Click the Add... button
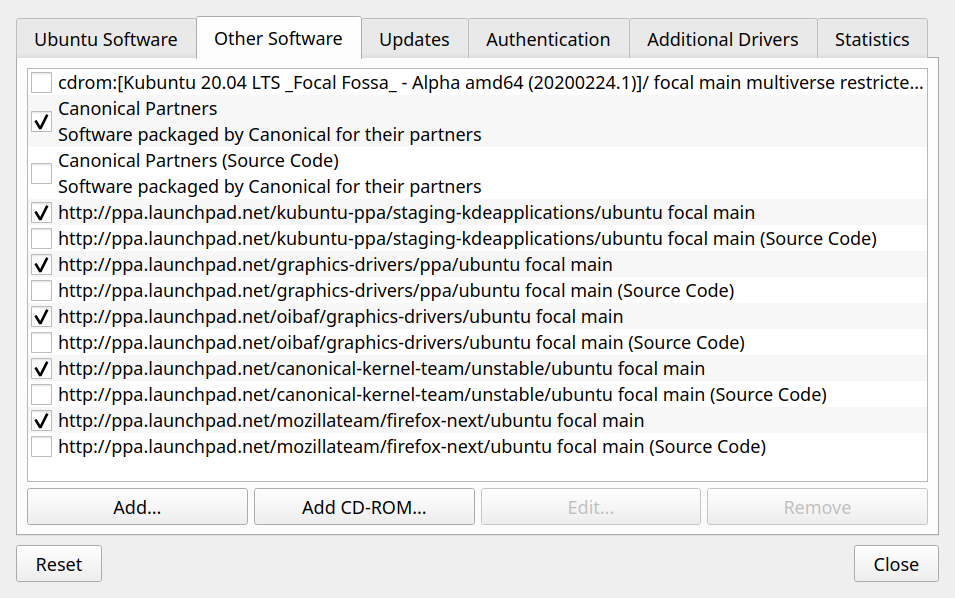This screenshot has width=955, height=598. [x=137, y=507]
